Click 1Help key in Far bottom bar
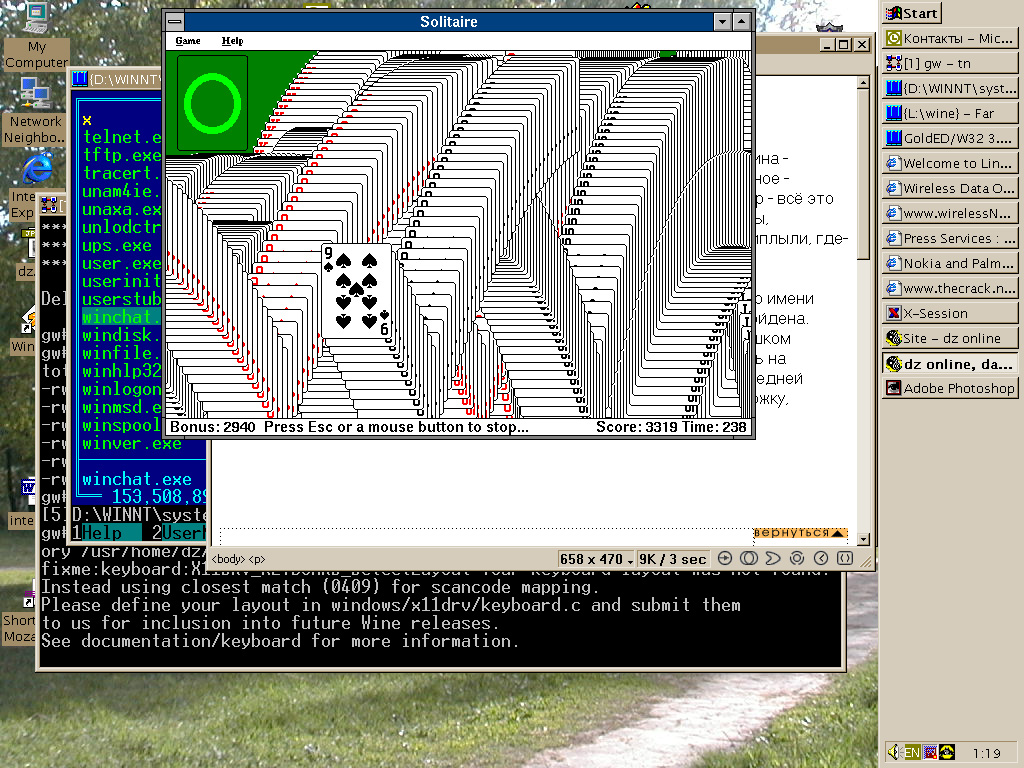 104,533
